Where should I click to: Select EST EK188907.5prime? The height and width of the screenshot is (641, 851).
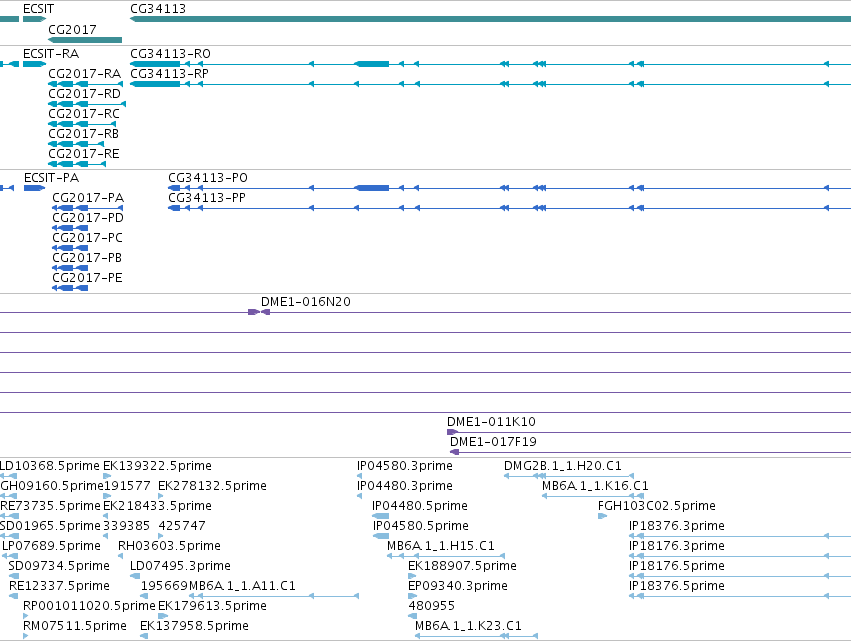(462, 566)
